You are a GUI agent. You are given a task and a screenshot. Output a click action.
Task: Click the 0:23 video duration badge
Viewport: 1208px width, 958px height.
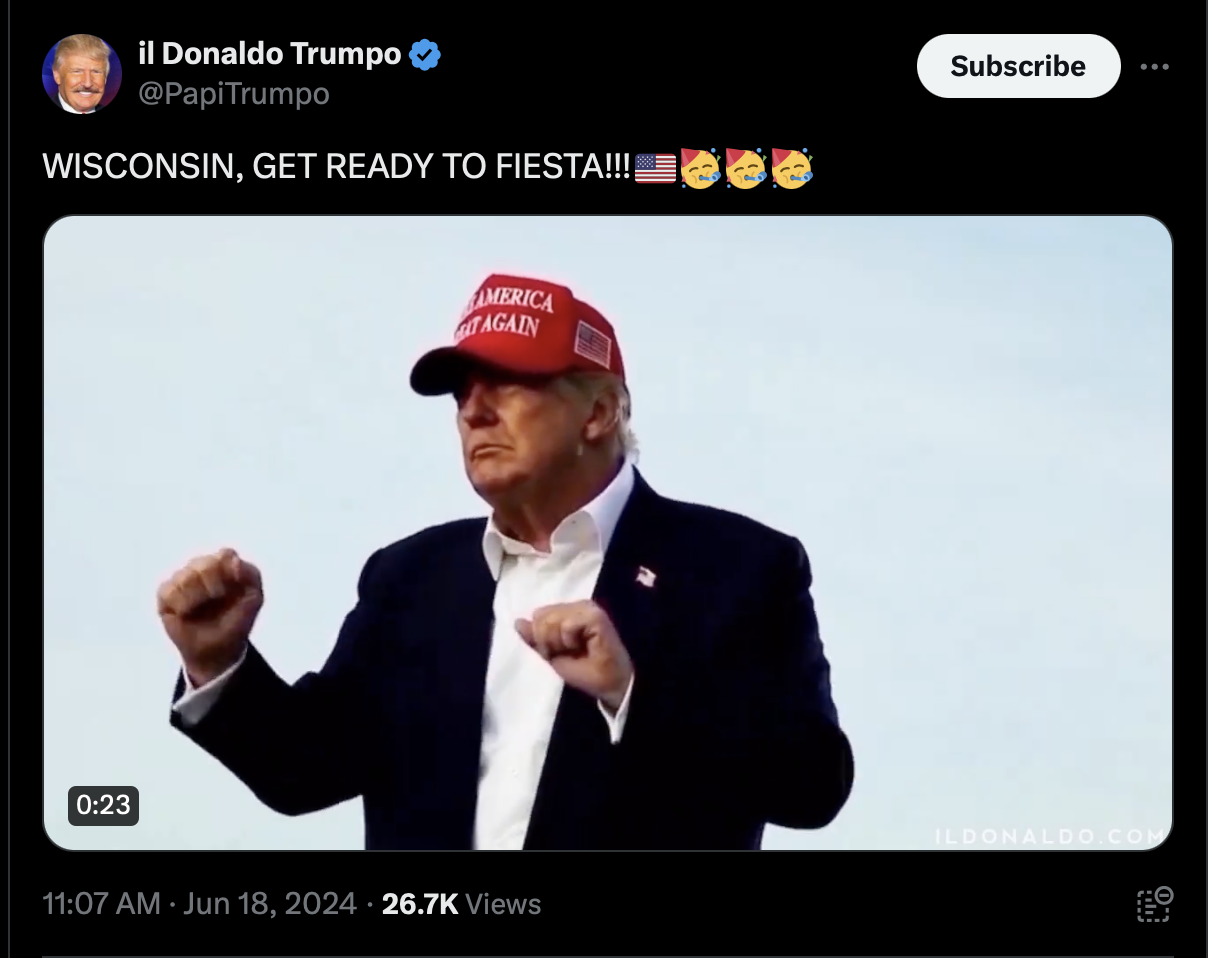[103, 805]
